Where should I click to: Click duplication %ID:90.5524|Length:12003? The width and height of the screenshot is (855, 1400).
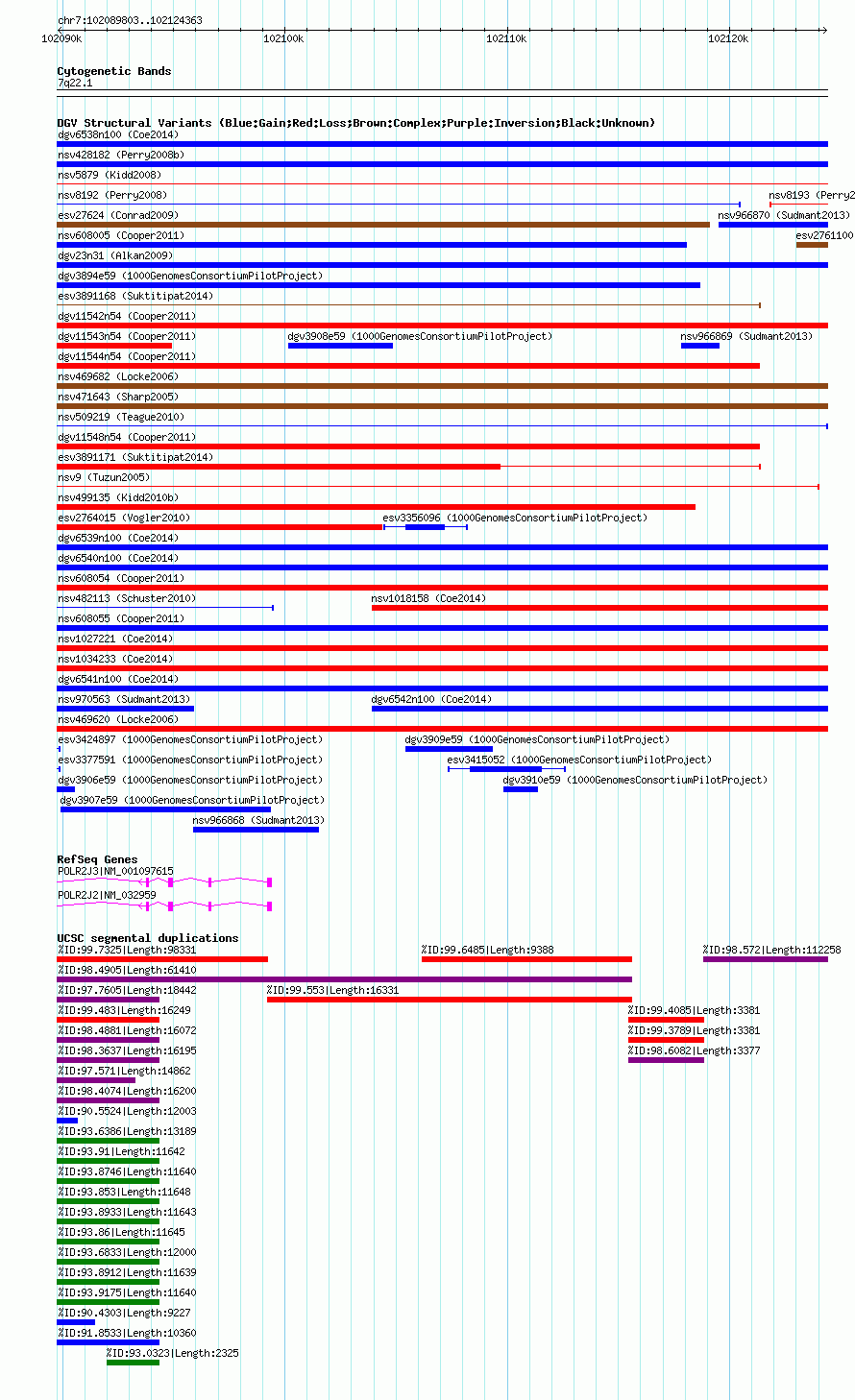click(67, 1121)
